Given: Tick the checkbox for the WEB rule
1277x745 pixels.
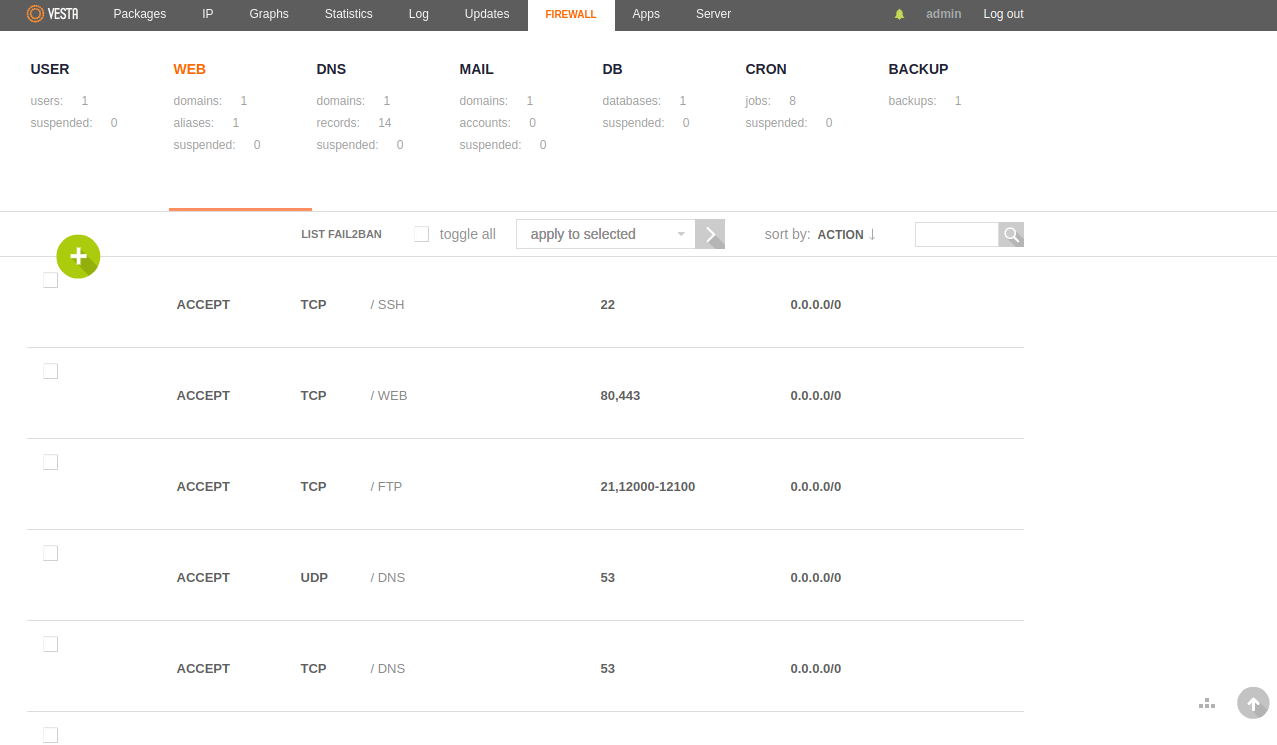Looking at the screenshot, I should 51,371.
